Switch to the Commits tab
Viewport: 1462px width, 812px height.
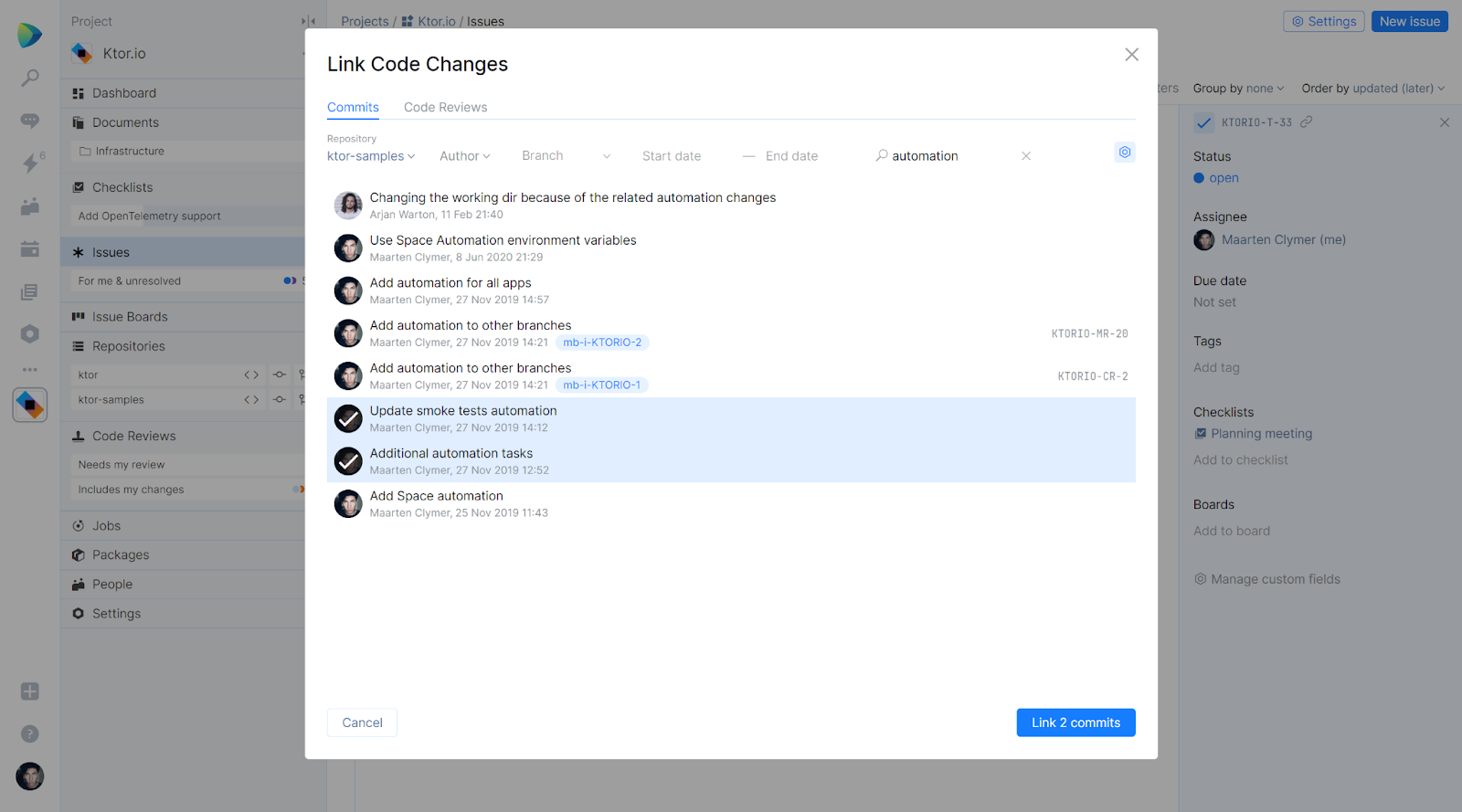[353, 108]
